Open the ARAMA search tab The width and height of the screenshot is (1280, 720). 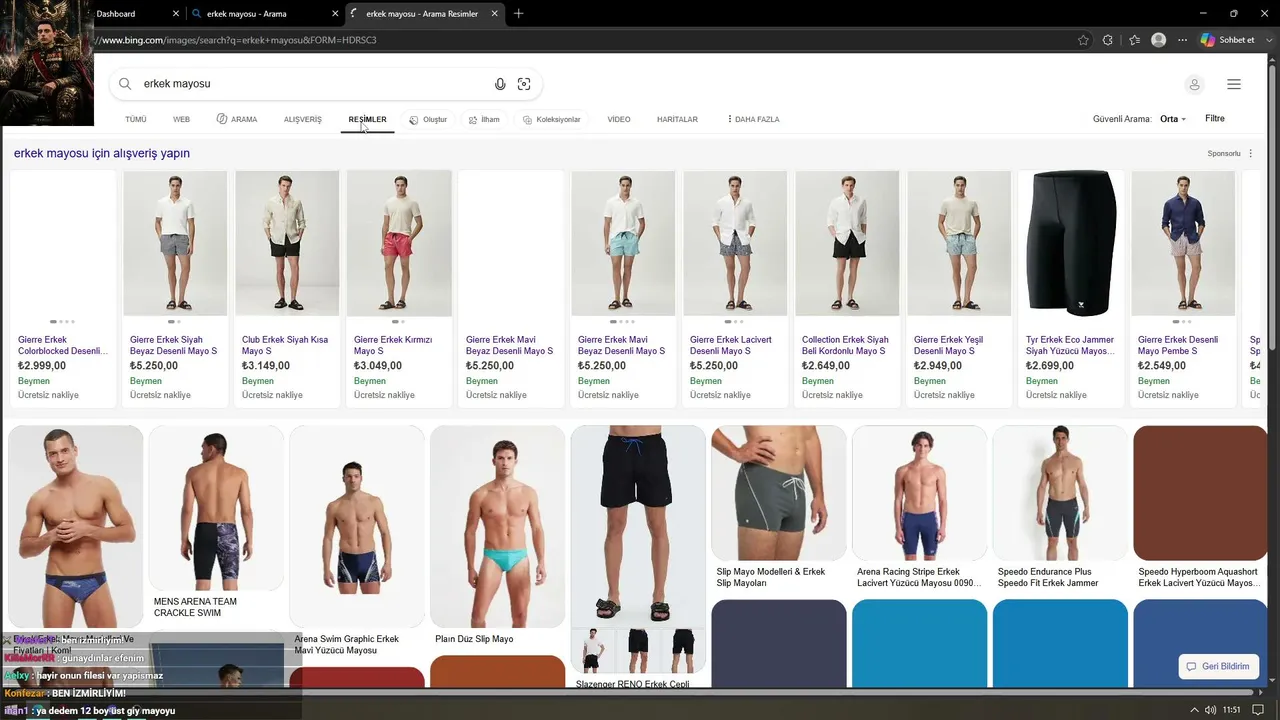tap(237, 119)
